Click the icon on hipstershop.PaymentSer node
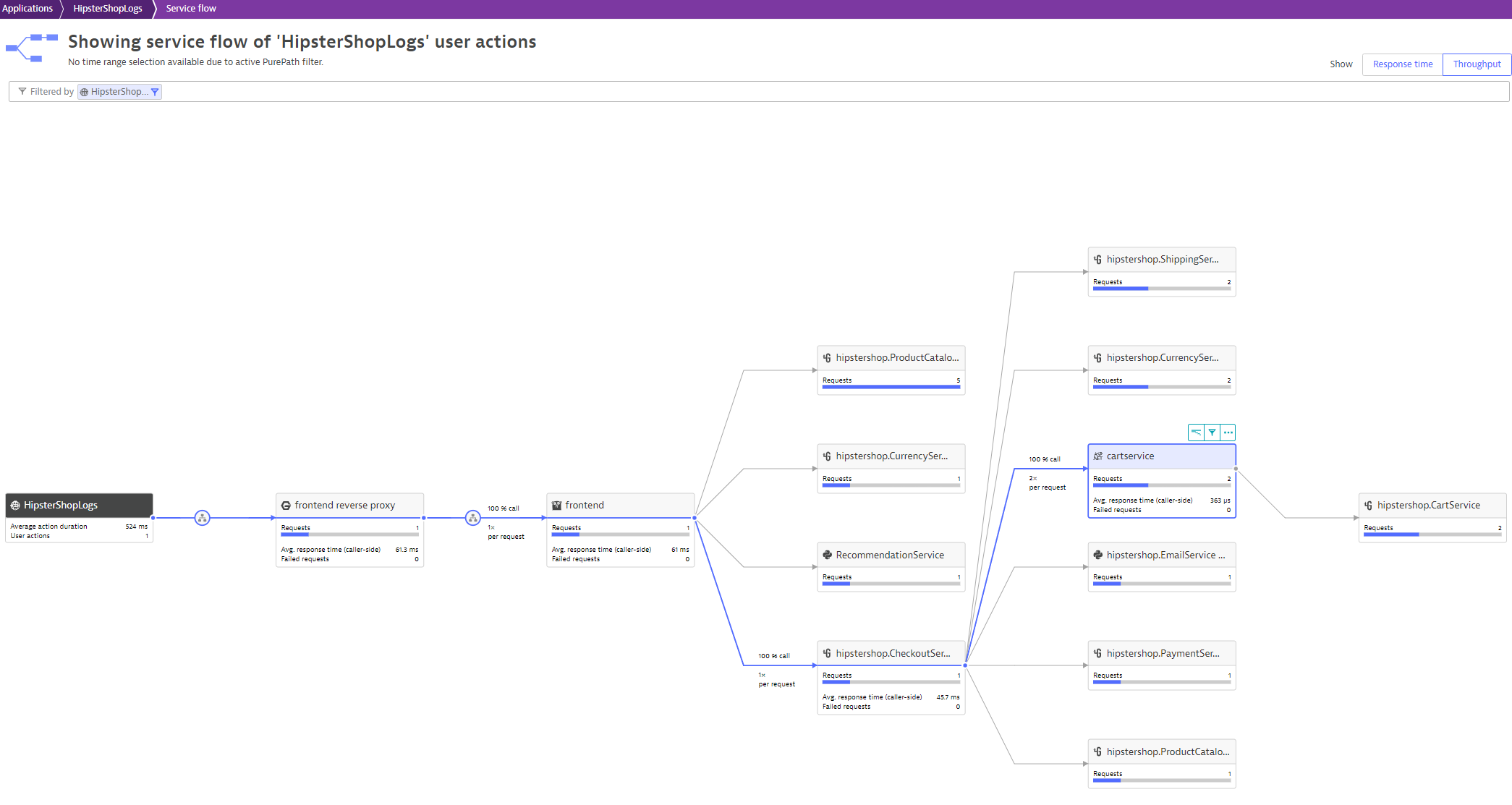The image size is (1512, 805). click(1098, 653)
